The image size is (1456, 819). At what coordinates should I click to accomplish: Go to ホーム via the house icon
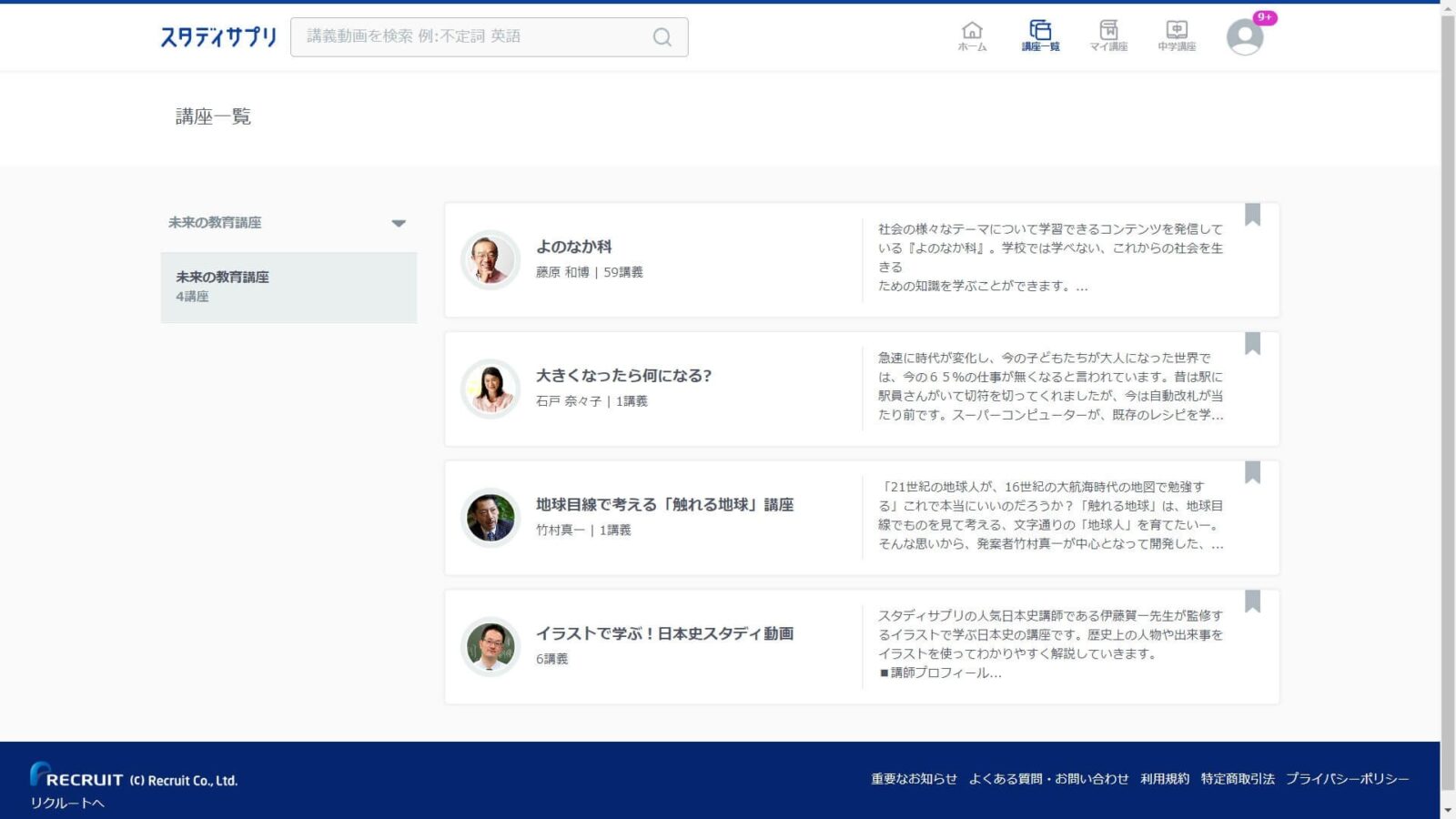tap(972, 35)
